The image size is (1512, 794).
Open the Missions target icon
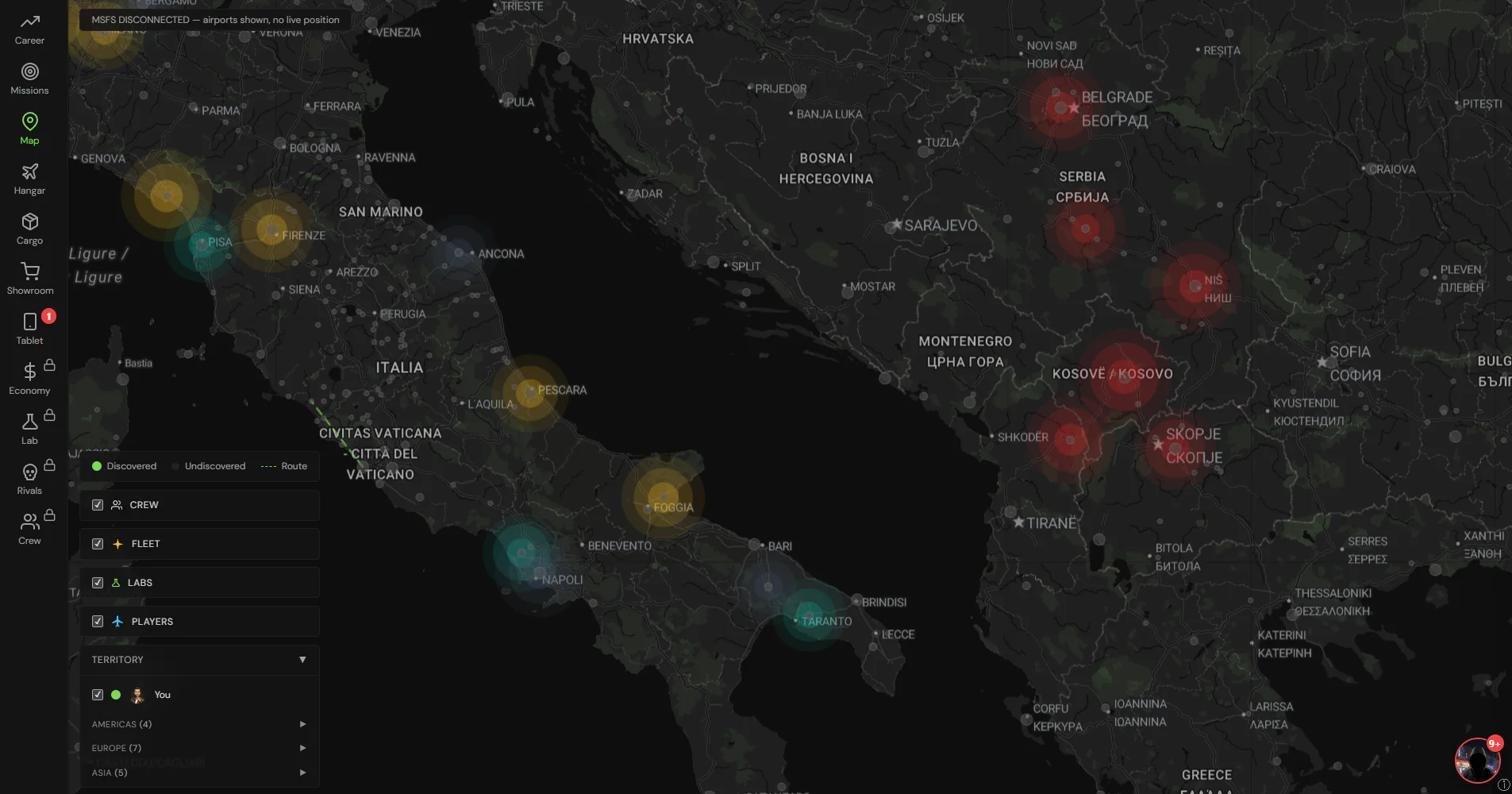[x=29, y=71]
